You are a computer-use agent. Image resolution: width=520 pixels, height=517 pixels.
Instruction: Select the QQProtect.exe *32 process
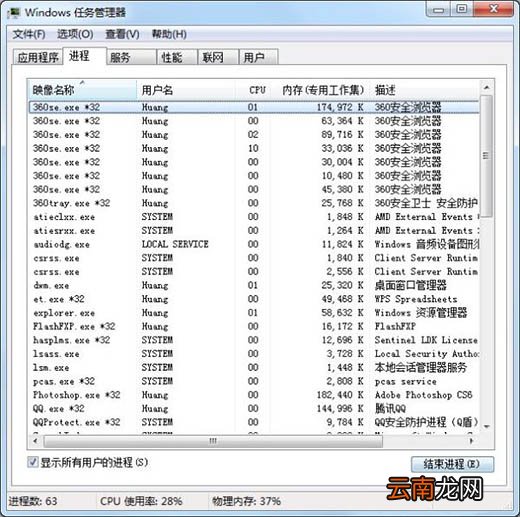pyautogui.click(x=254, y=422)
